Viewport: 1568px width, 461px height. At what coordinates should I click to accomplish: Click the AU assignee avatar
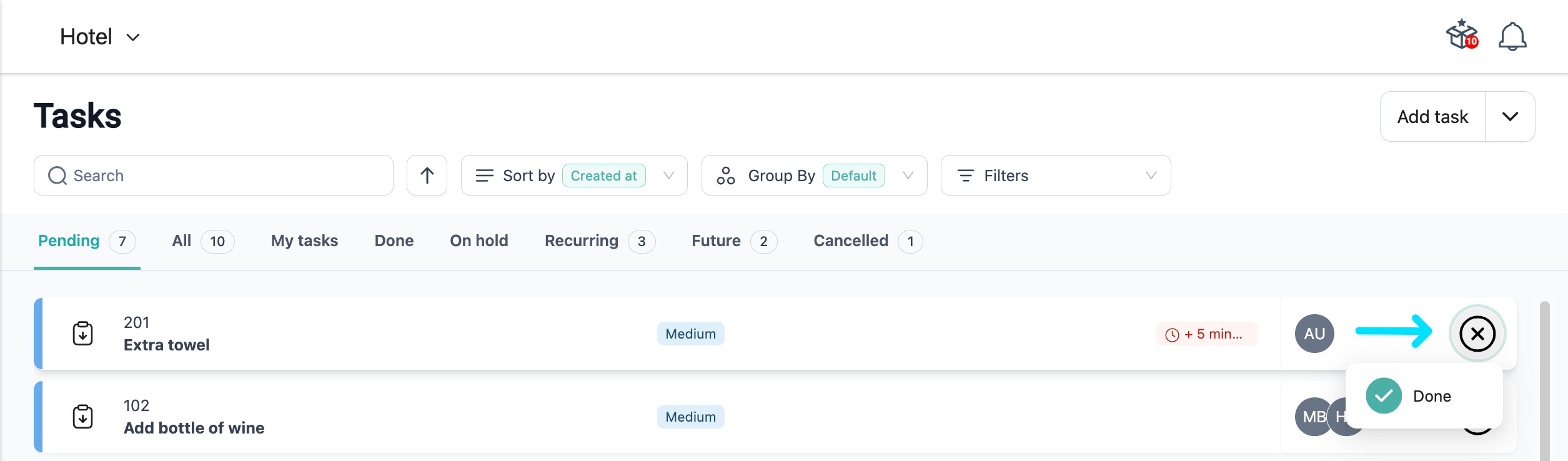1314,334
